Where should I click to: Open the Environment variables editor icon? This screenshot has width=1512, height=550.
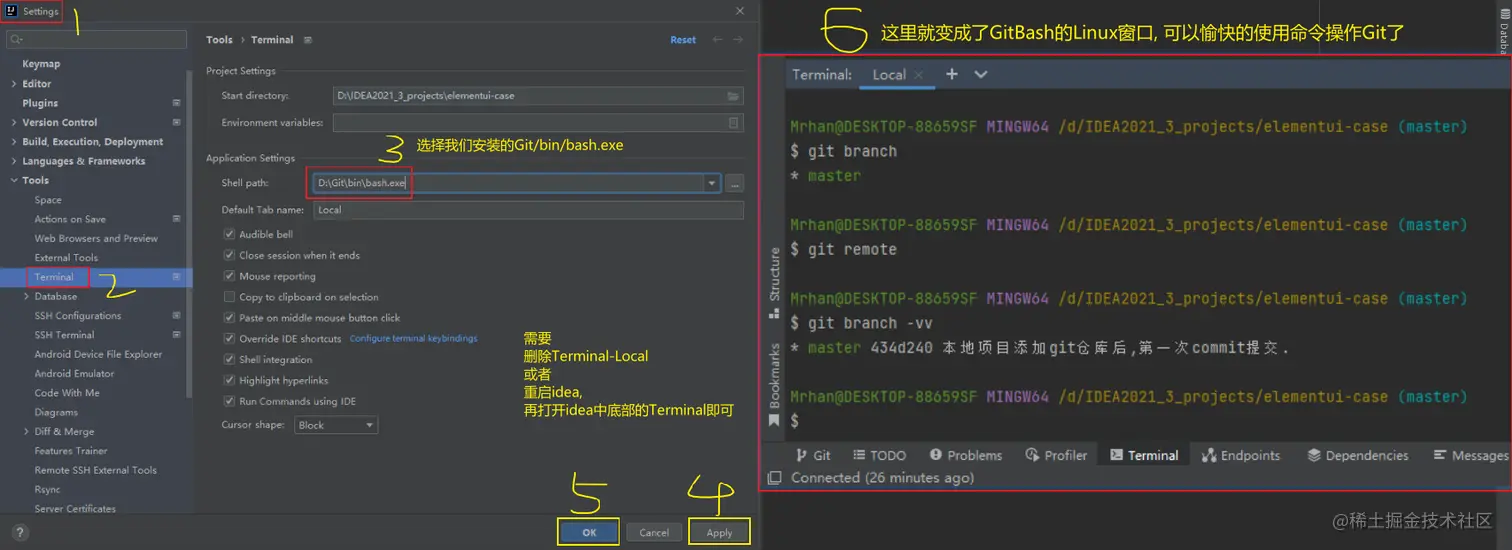(733, 123)
